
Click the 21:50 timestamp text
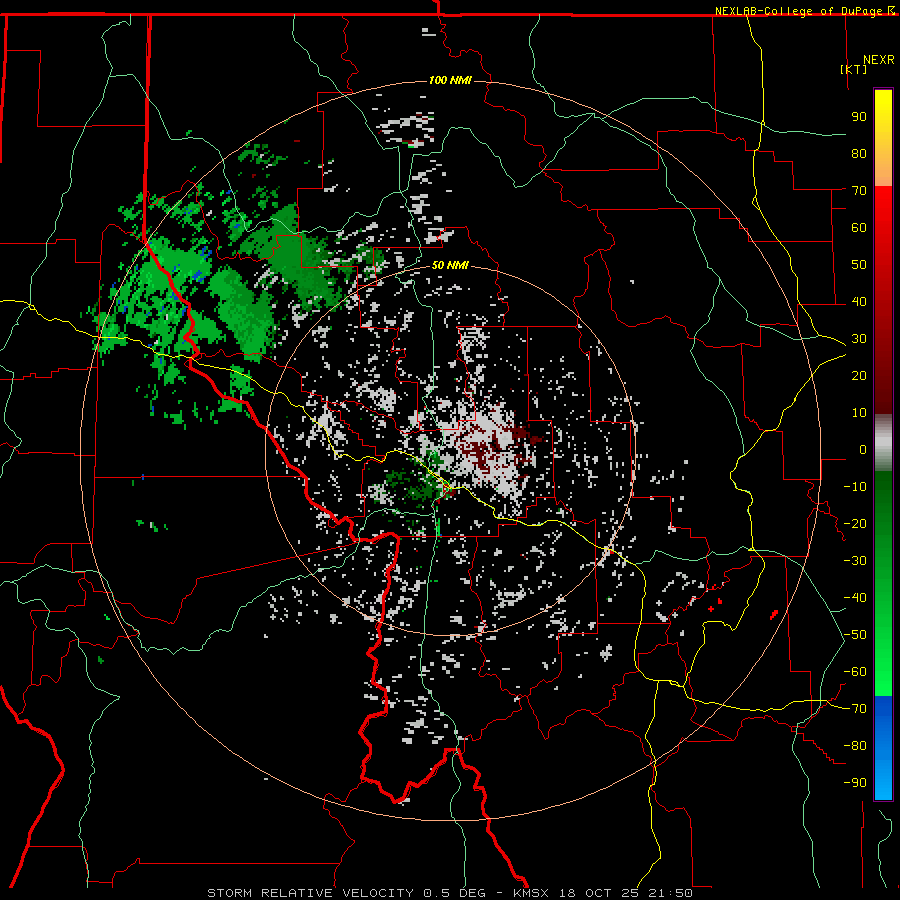coord(670,893)
